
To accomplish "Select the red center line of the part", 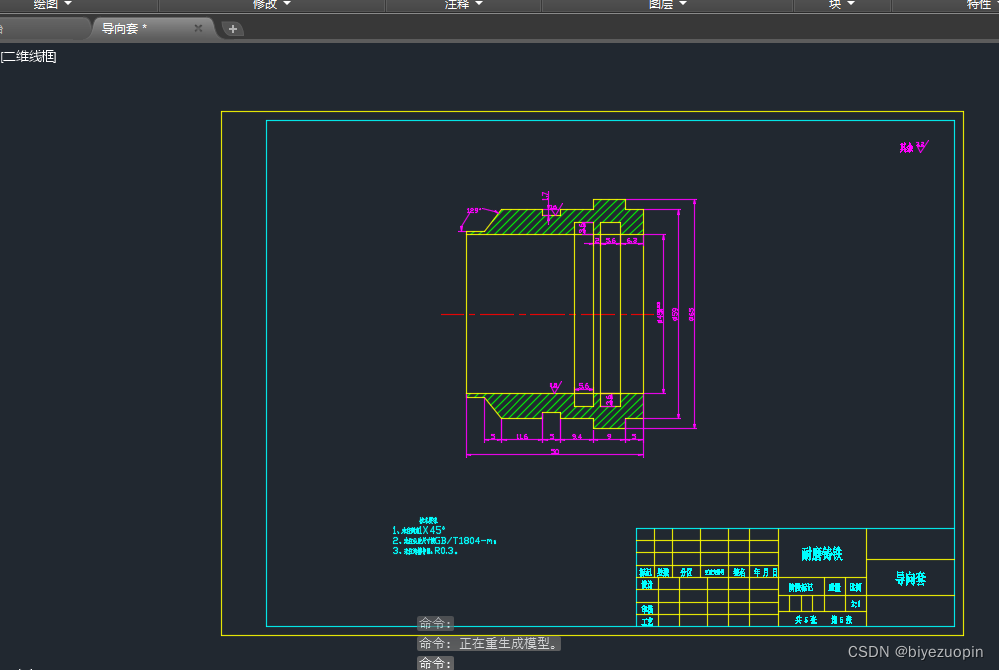I will click(548, 314).
